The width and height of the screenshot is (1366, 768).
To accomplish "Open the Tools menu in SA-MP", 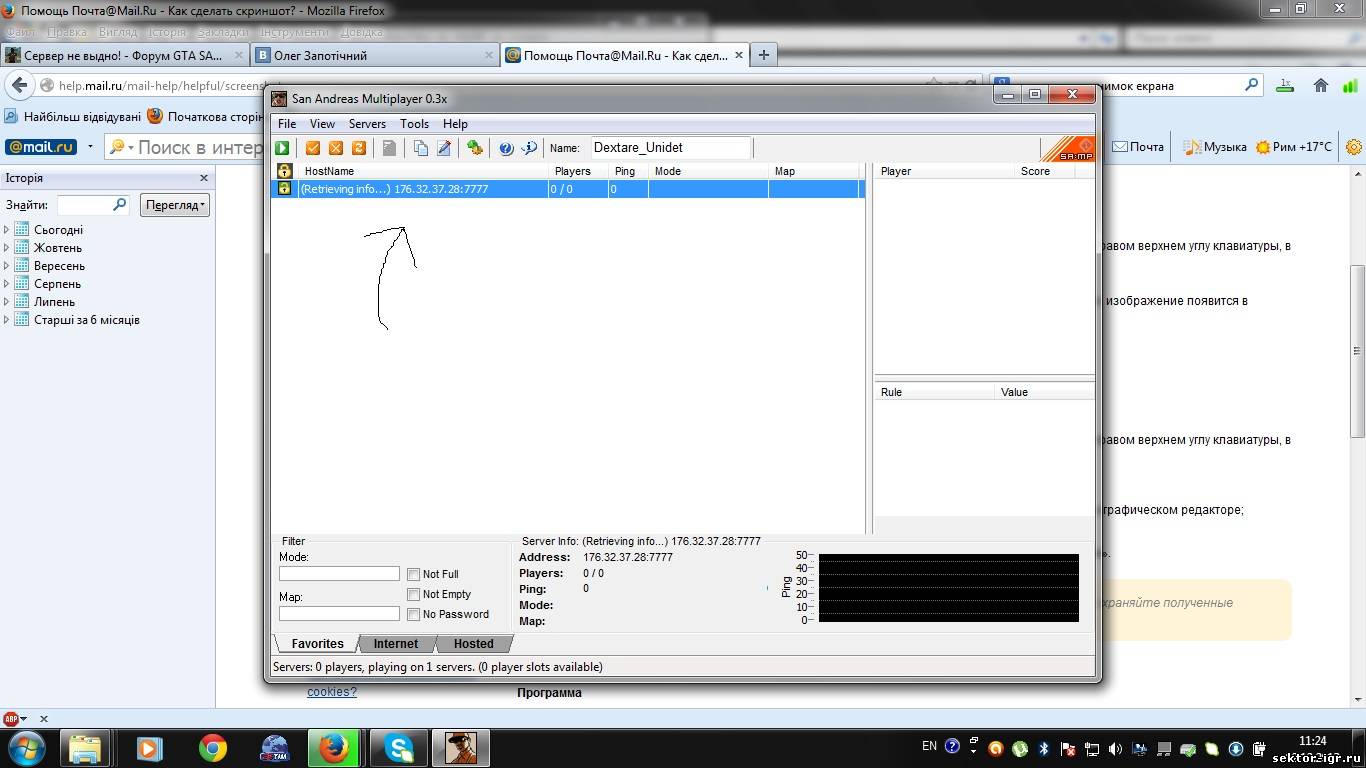I will tap(414, 124).
